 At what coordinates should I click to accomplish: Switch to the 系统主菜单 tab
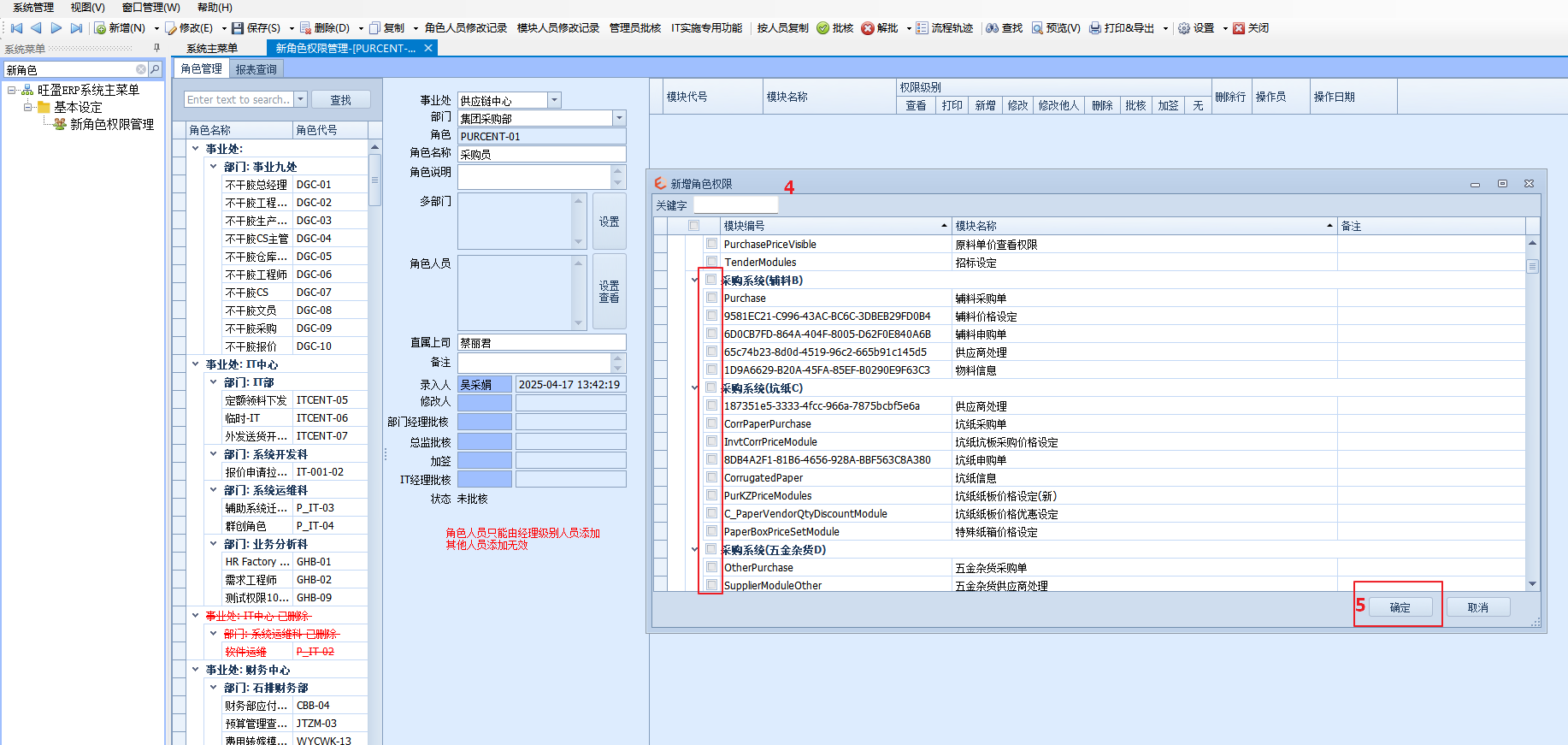[x=212, y=48]
